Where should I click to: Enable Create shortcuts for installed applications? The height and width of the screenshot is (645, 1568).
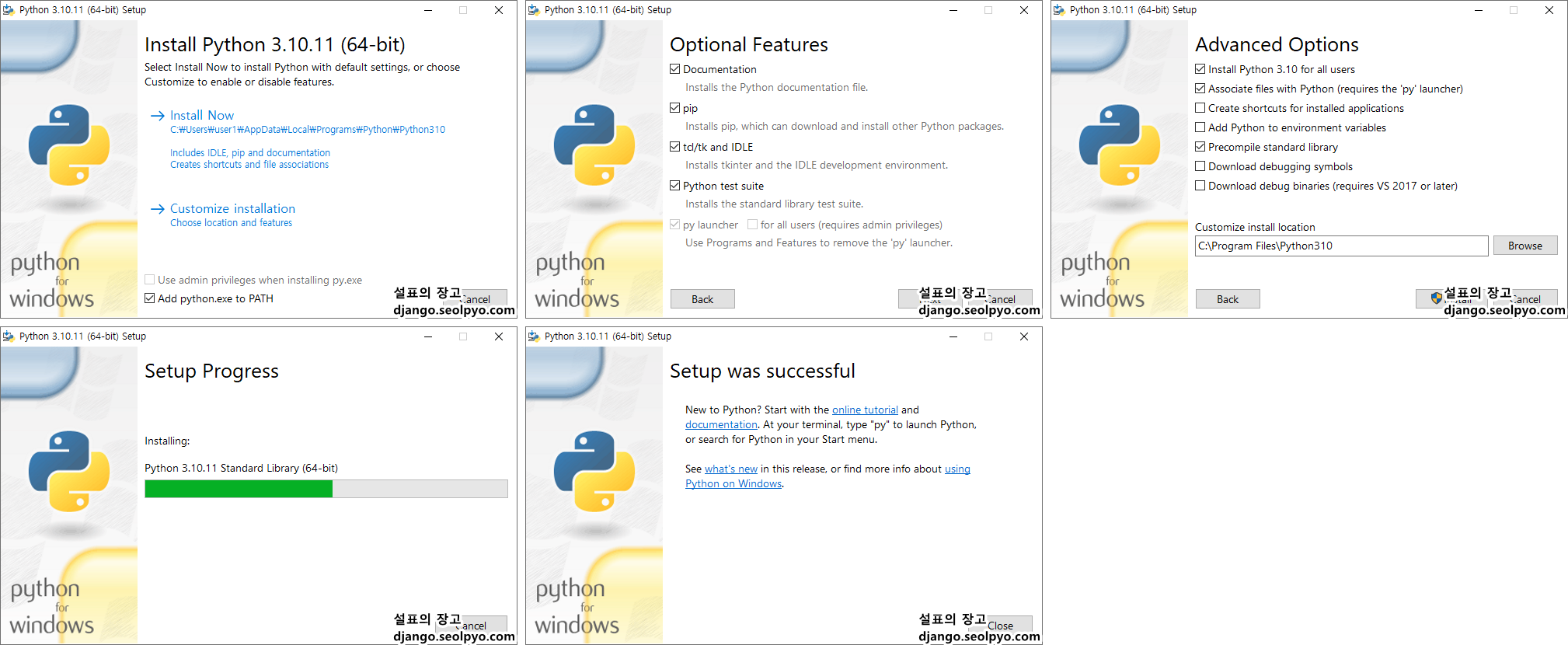(1200, 108)
